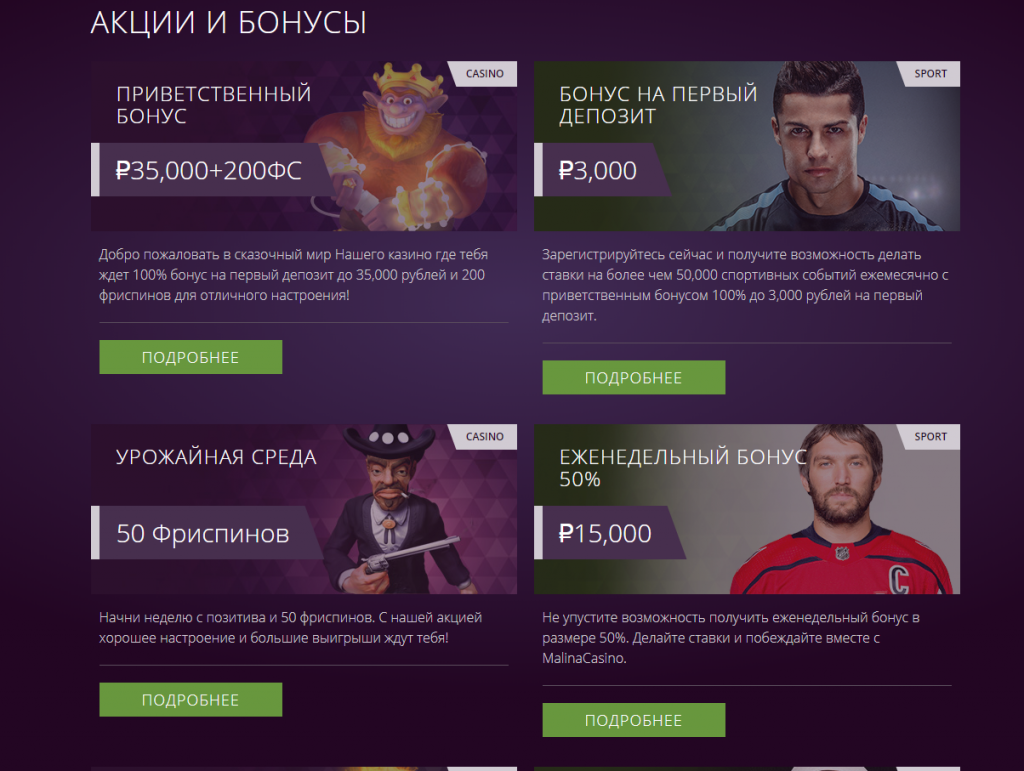Screen dimensions: 1024x771
Task: Click the 50 Фриспинов label
Action: click(203, 533)
